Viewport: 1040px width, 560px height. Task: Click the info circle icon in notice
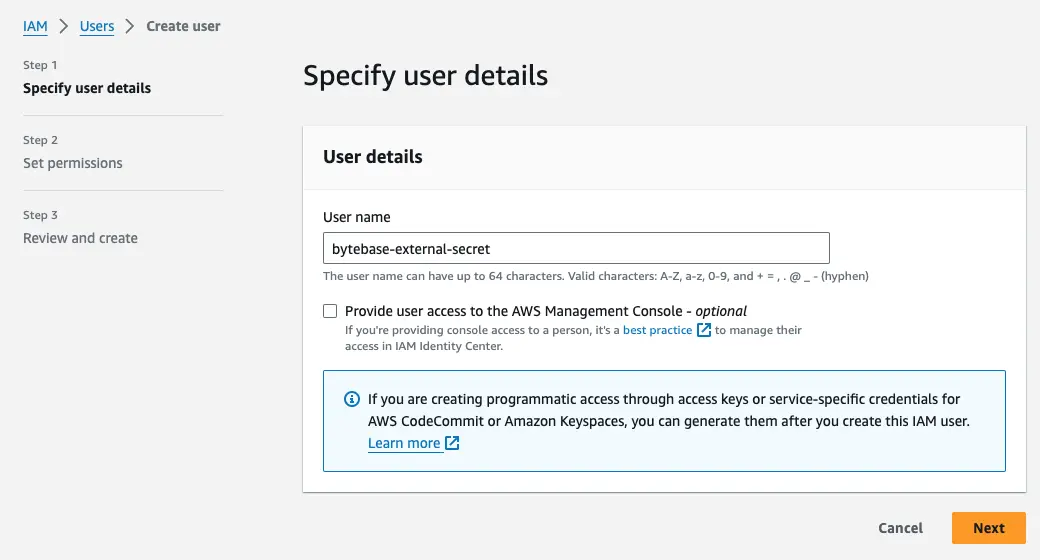(x=352, y=399)
